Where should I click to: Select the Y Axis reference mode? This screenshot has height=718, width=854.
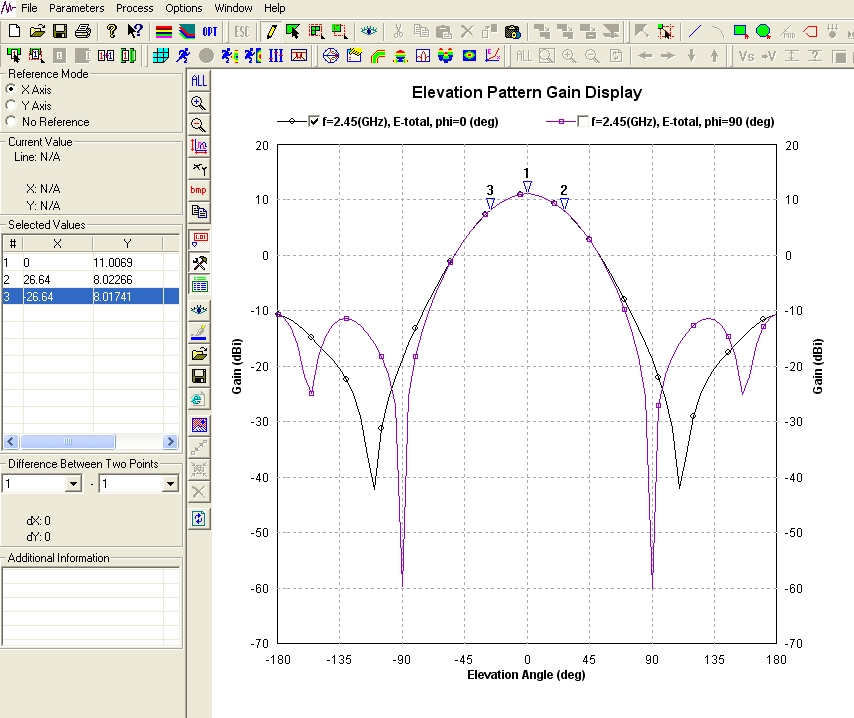coord(11,106)
